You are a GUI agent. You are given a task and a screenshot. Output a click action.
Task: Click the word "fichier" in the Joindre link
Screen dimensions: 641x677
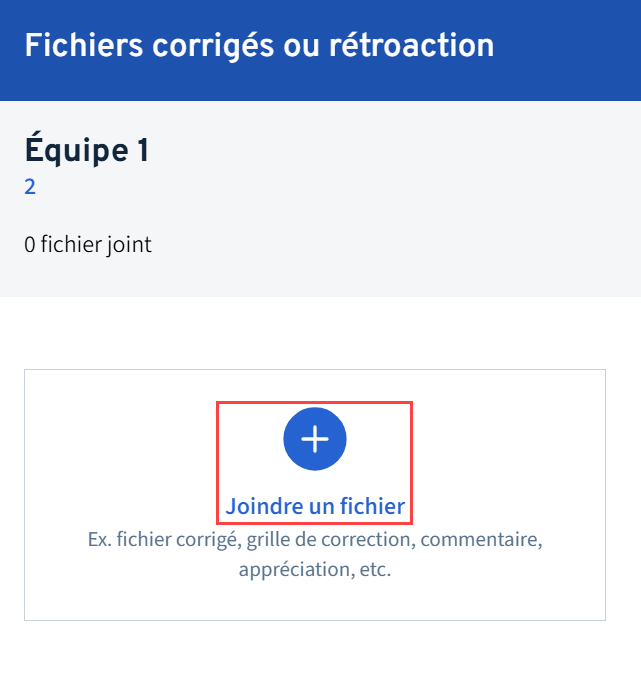click(372, 506)
